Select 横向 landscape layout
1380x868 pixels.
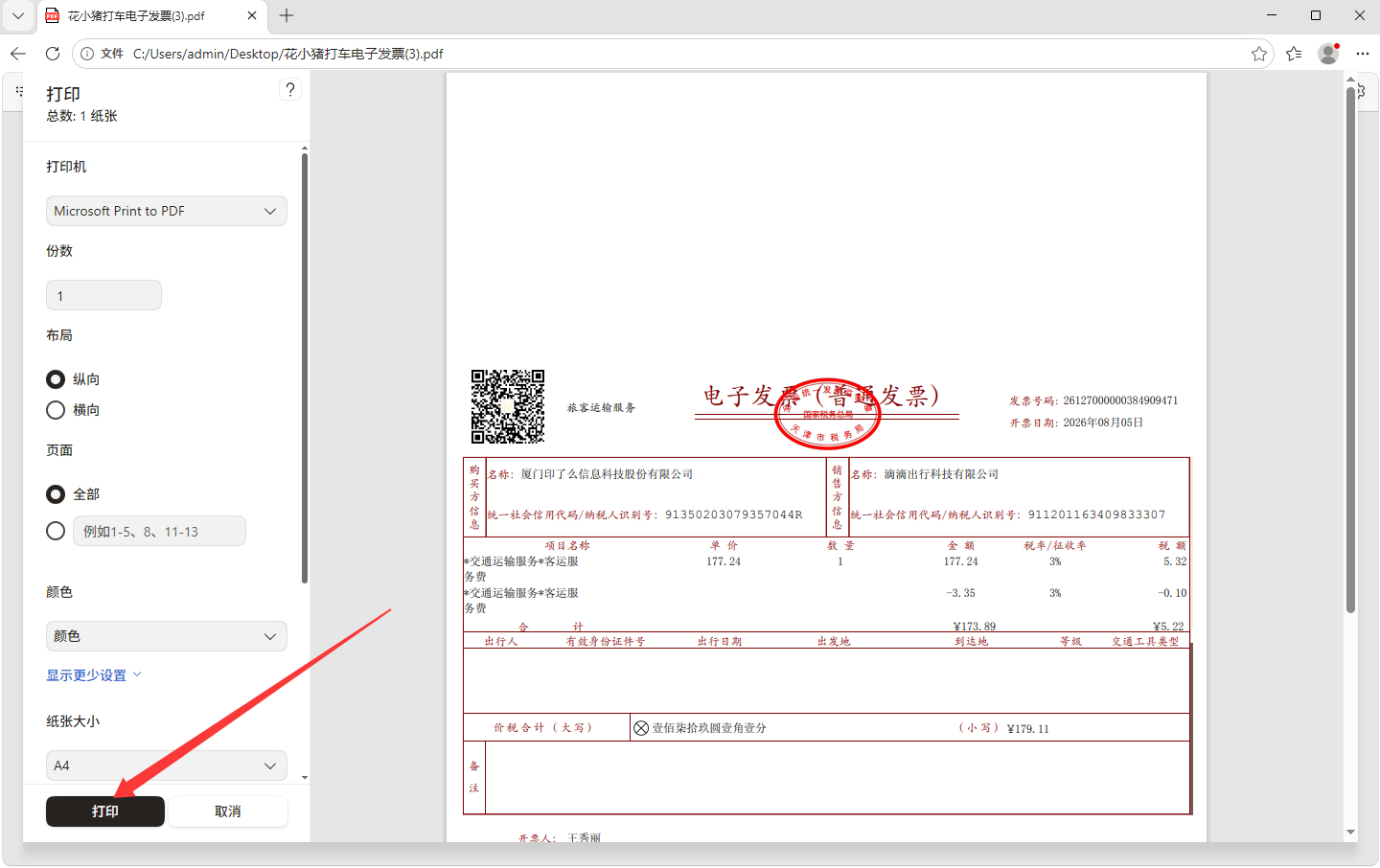(x=56, y=410)
